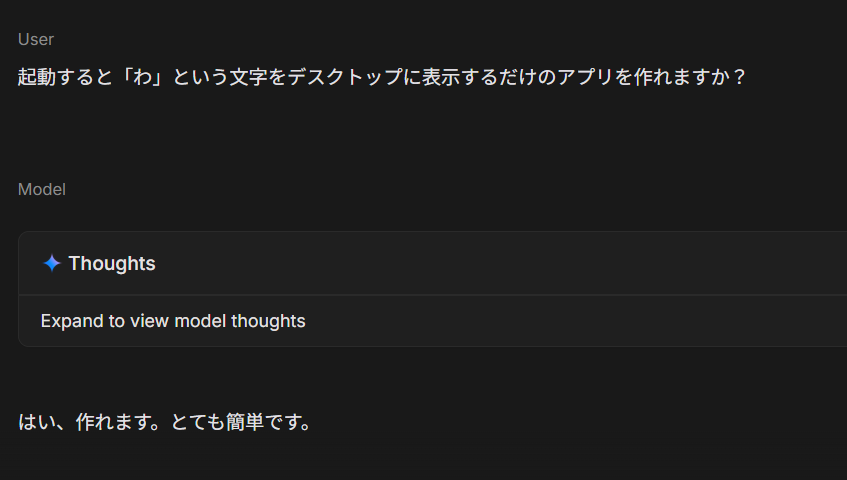Image resolution: width=847 pixels, height=480 pixels.
Task: Click the blue sparkle Thoughts icon
Action: point(52,263)
